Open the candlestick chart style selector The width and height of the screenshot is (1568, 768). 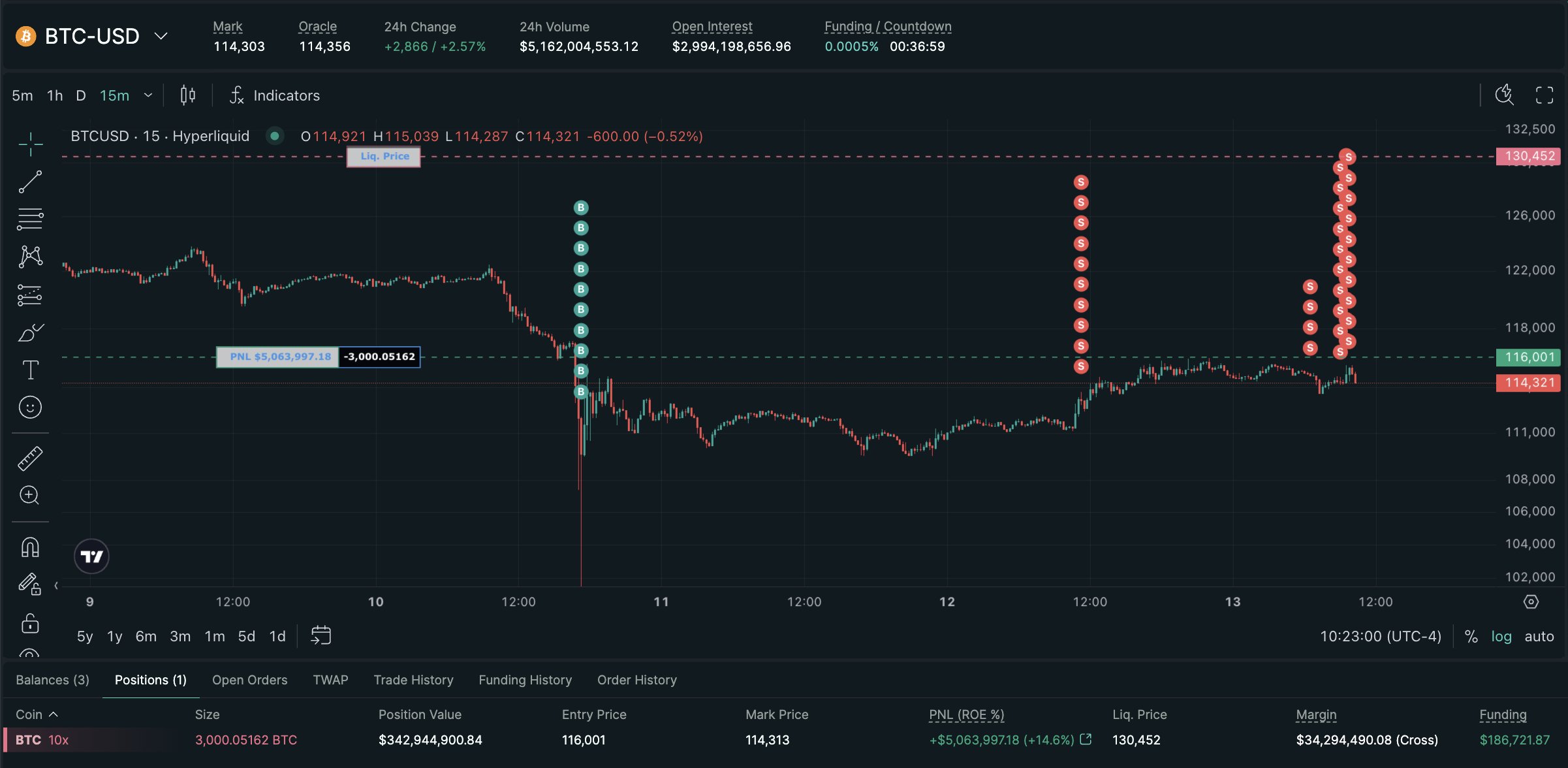(188, 95)
